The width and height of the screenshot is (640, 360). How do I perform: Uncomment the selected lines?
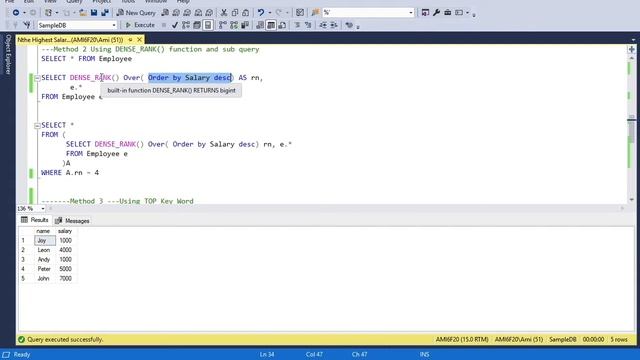tap(308, 25)
